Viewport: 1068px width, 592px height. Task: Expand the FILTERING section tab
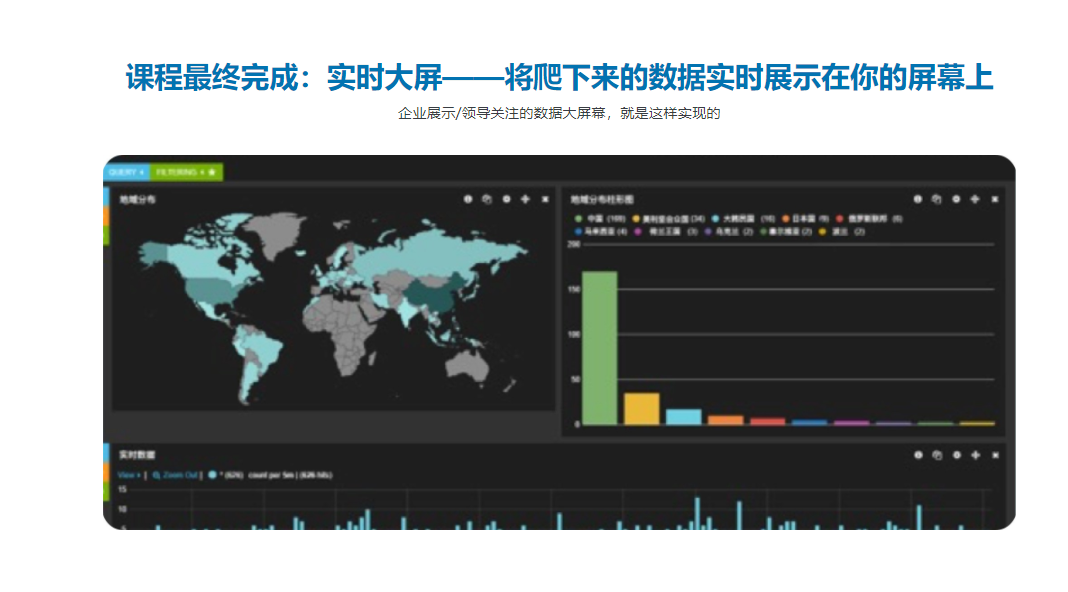(186, 172)
